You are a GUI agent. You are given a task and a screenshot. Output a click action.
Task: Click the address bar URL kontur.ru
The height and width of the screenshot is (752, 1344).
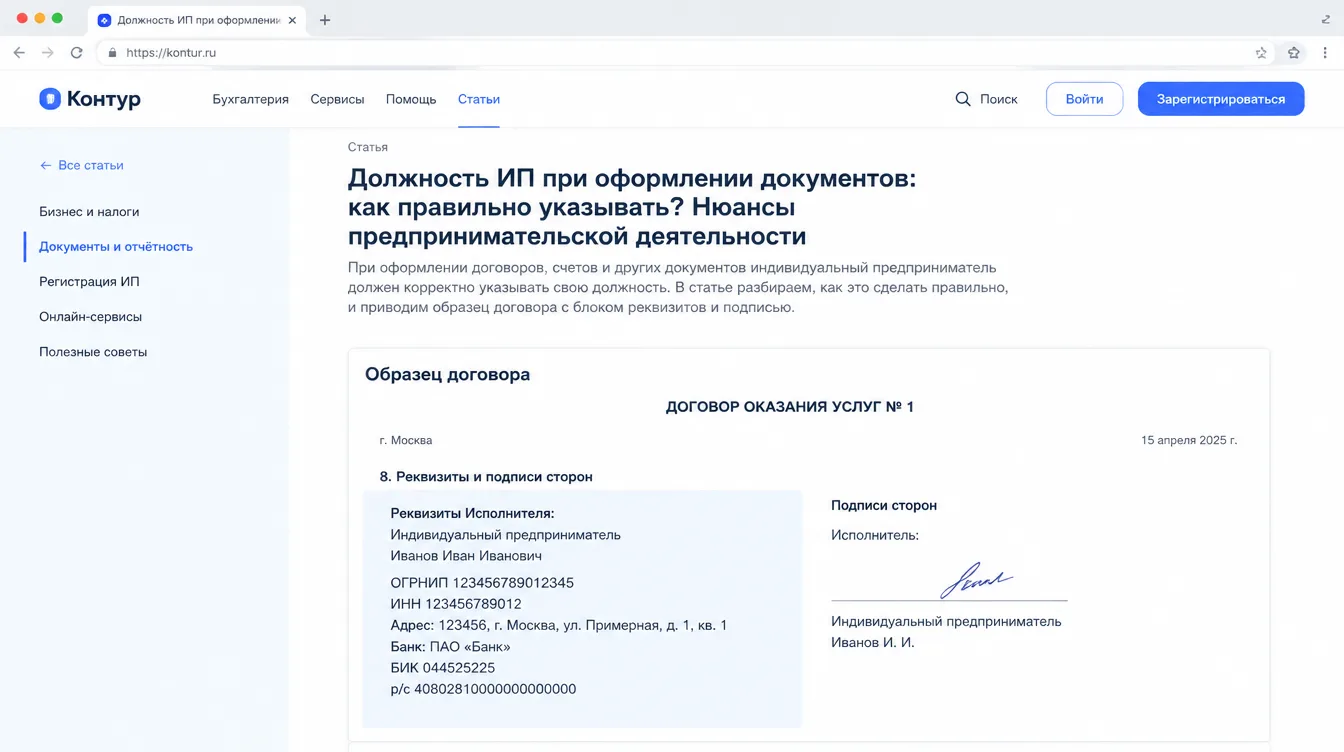(171, 53)
